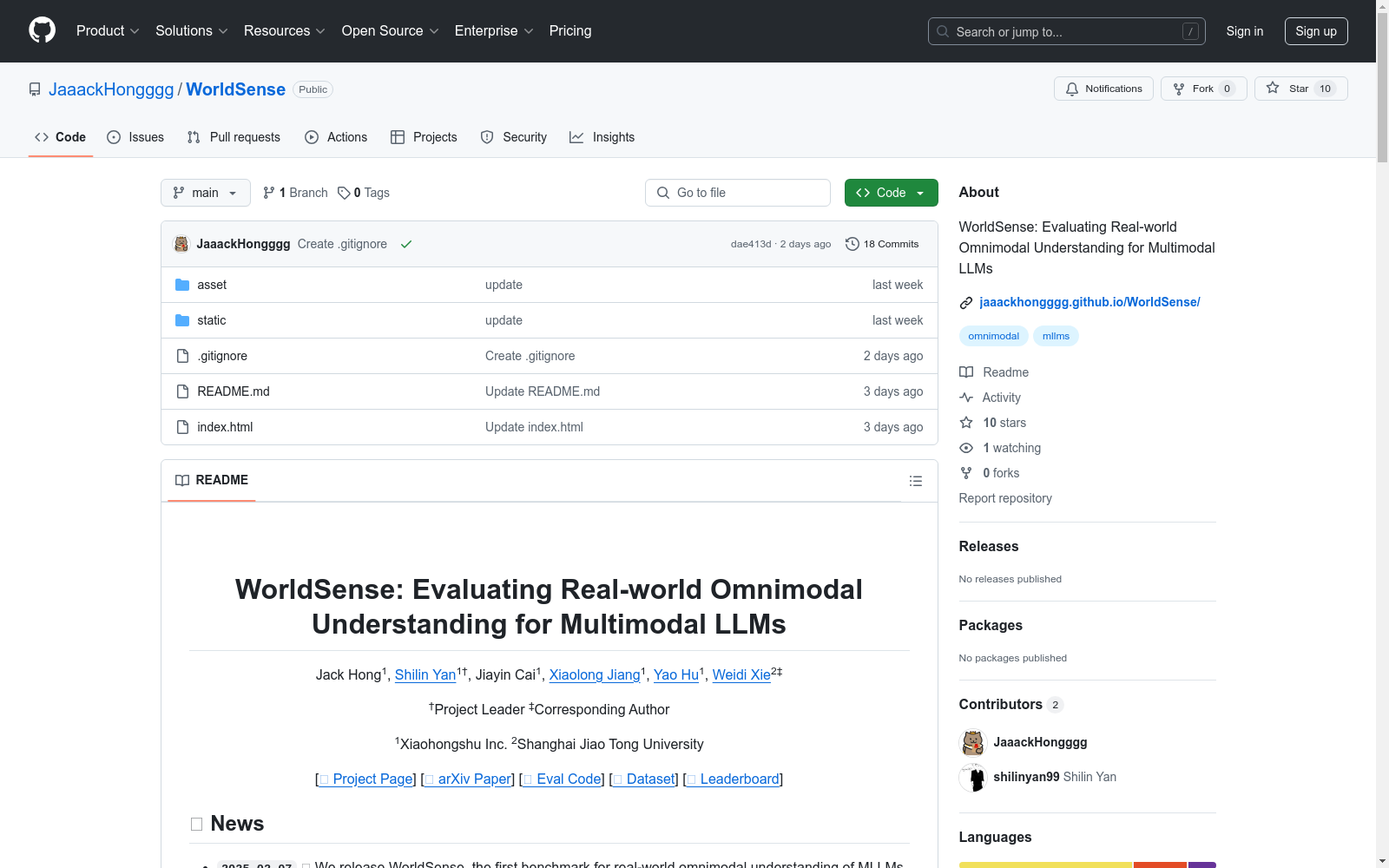This screenshot has height=868, width=1389.
Task: Open the Project Page link
Action: click(366, 779)
